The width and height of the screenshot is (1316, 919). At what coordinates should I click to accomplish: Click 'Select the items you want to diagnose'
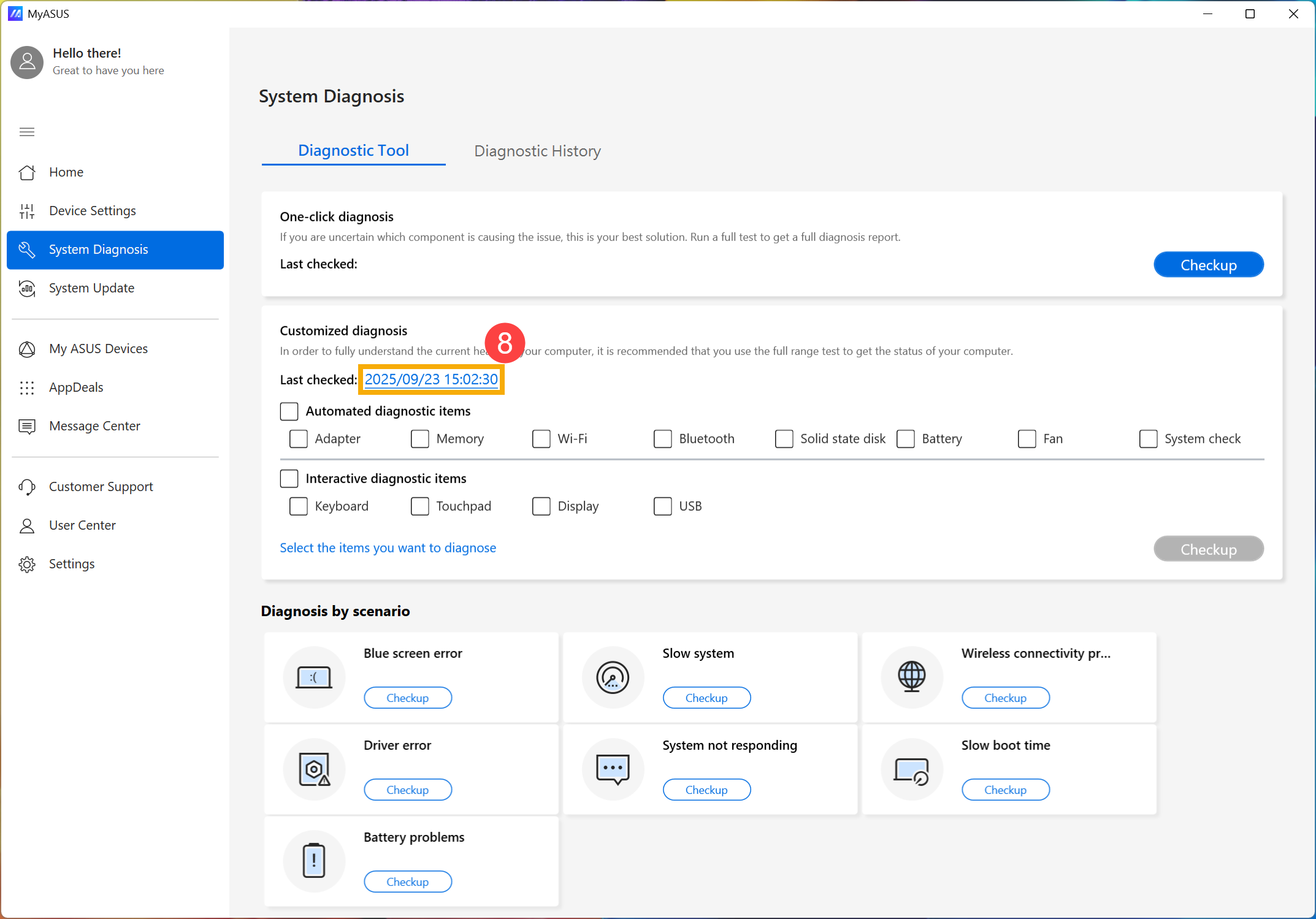(388, 547)
